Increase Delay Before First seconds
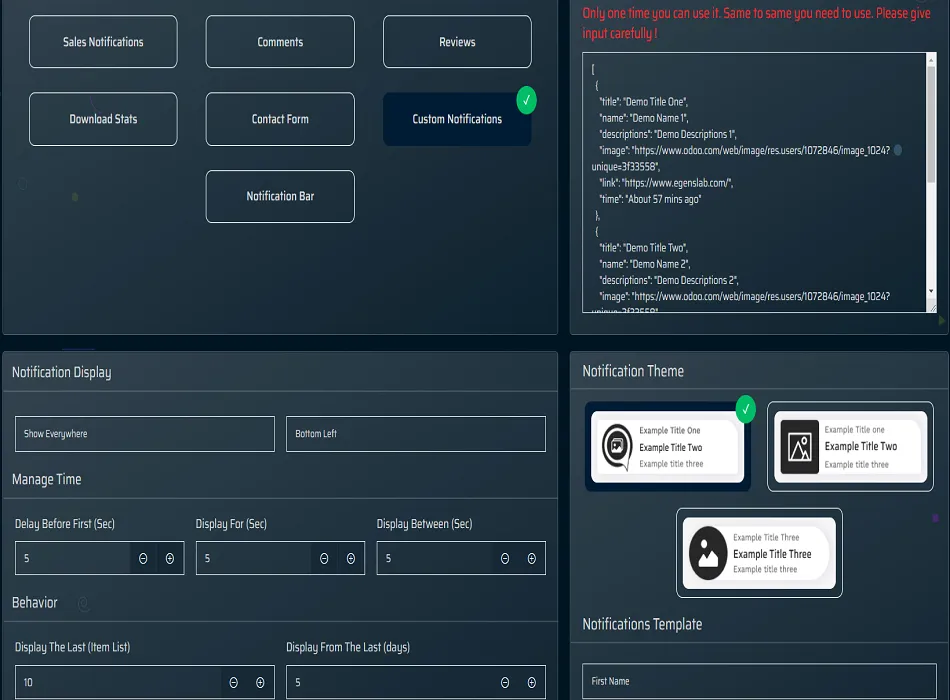The image size is (950, 700). click(170, 559)
